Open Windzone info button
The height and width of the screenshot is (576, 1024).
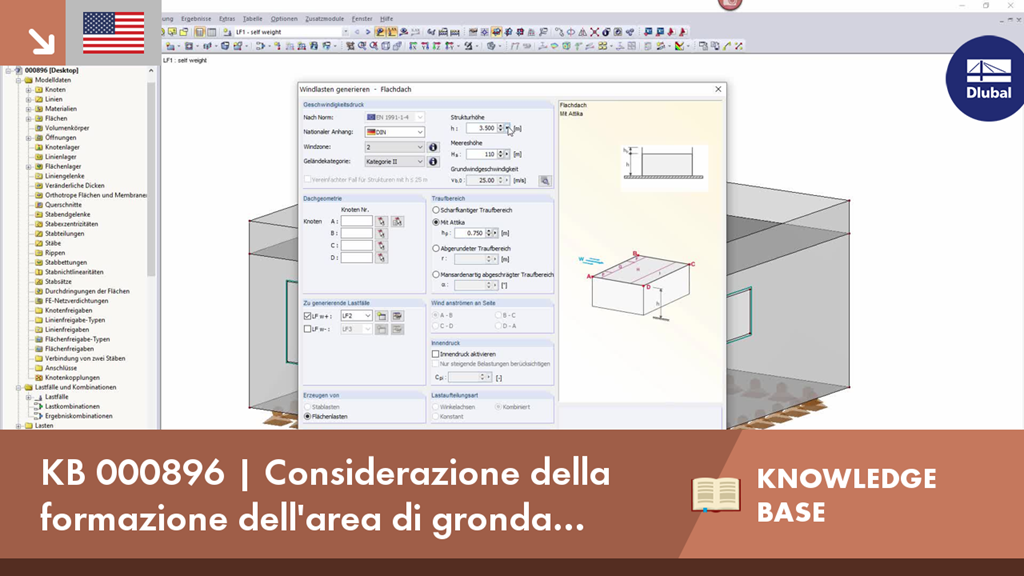pos(432,147)
